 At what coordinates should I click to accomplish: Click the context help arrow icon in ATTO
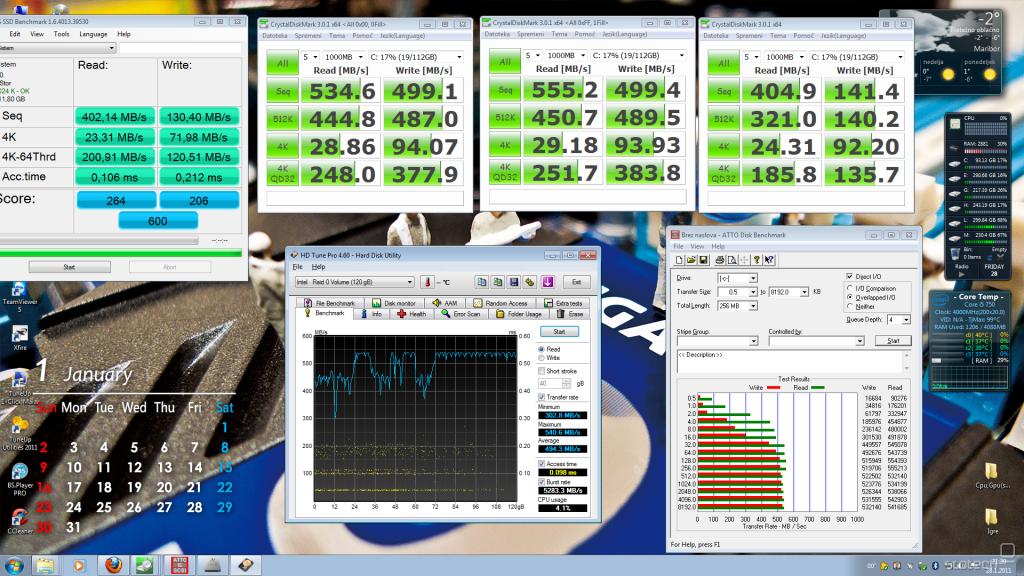pyautogui.click(x=769, y=260)
